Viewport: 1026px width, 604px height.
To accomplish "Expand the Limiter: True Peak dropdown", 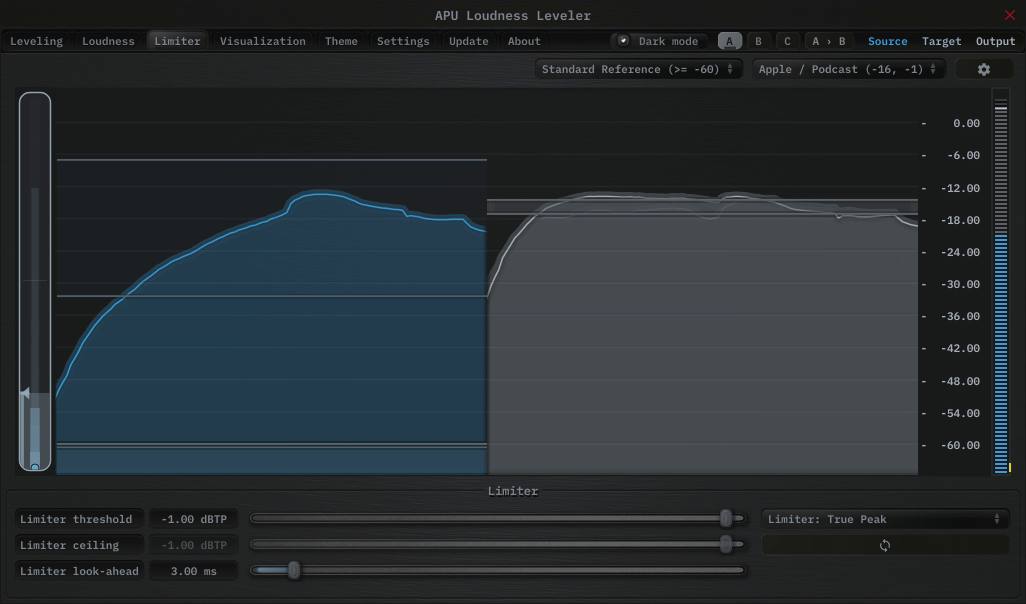I will pyautogui.click(x=884, y=519).
